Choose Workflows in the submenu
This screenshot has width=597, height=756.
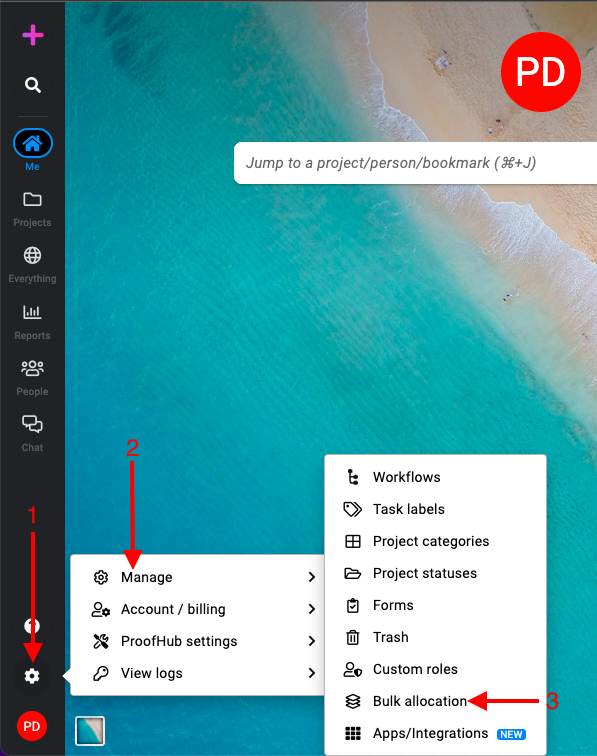[x=407, y=477]
